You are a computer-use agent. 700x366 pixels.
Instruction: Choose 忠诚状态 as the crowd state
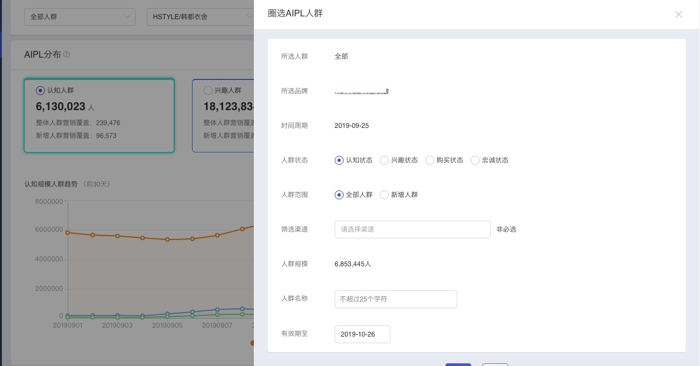pyautogui.click(x=475, y=160)
